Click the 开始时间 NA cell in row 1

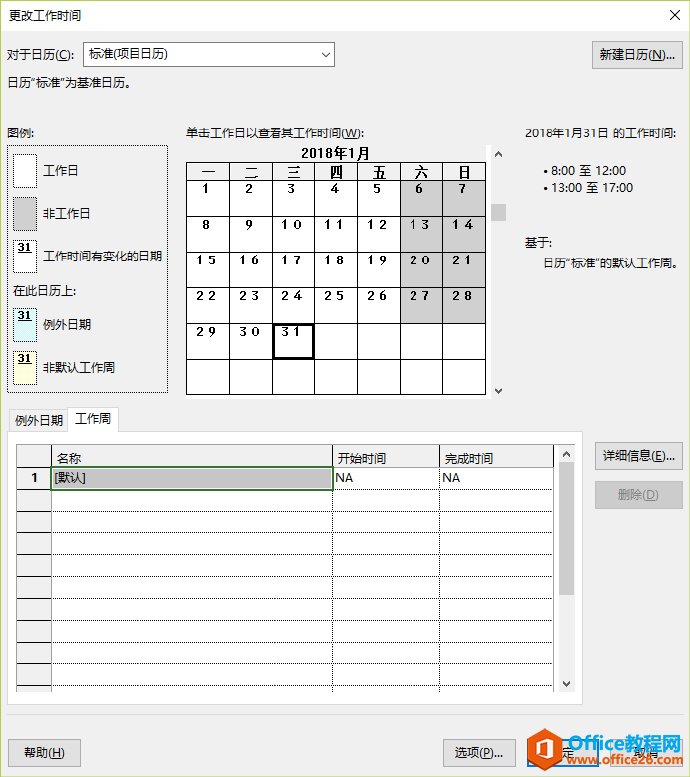386,478
